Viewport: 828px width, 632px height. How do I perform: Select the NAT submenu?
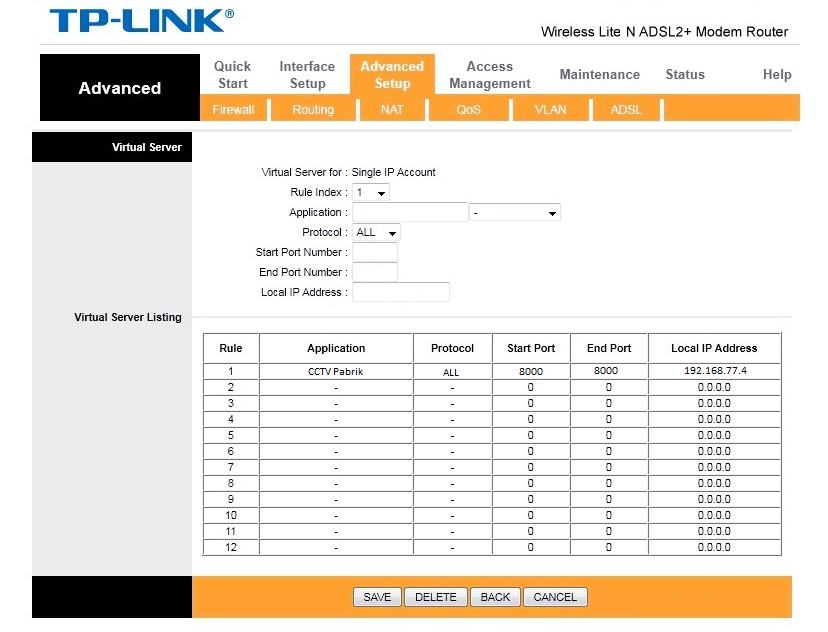click(392, 110)
